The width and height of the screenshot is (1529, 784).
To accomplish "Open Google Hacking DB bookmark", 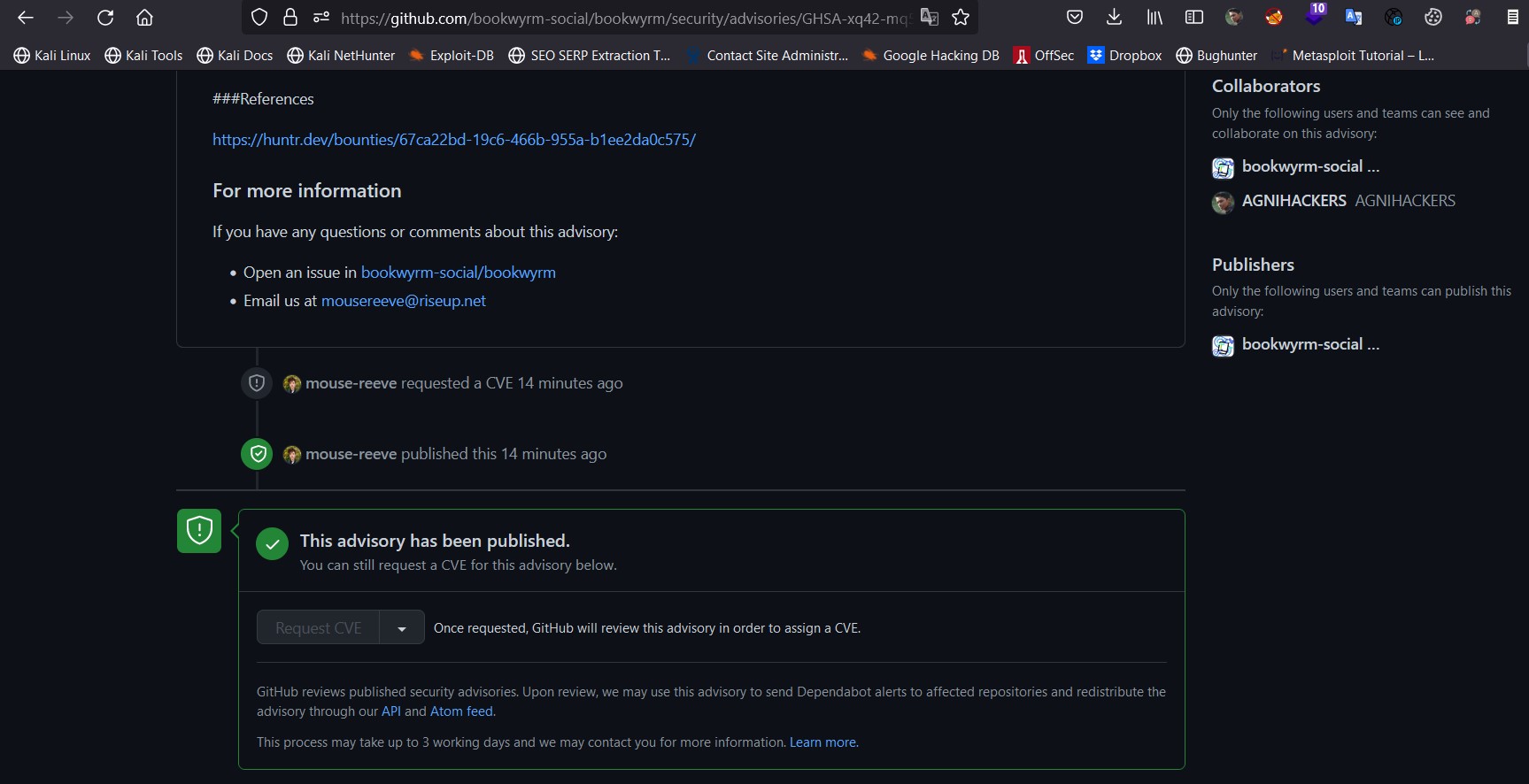I will coord(931,56).
